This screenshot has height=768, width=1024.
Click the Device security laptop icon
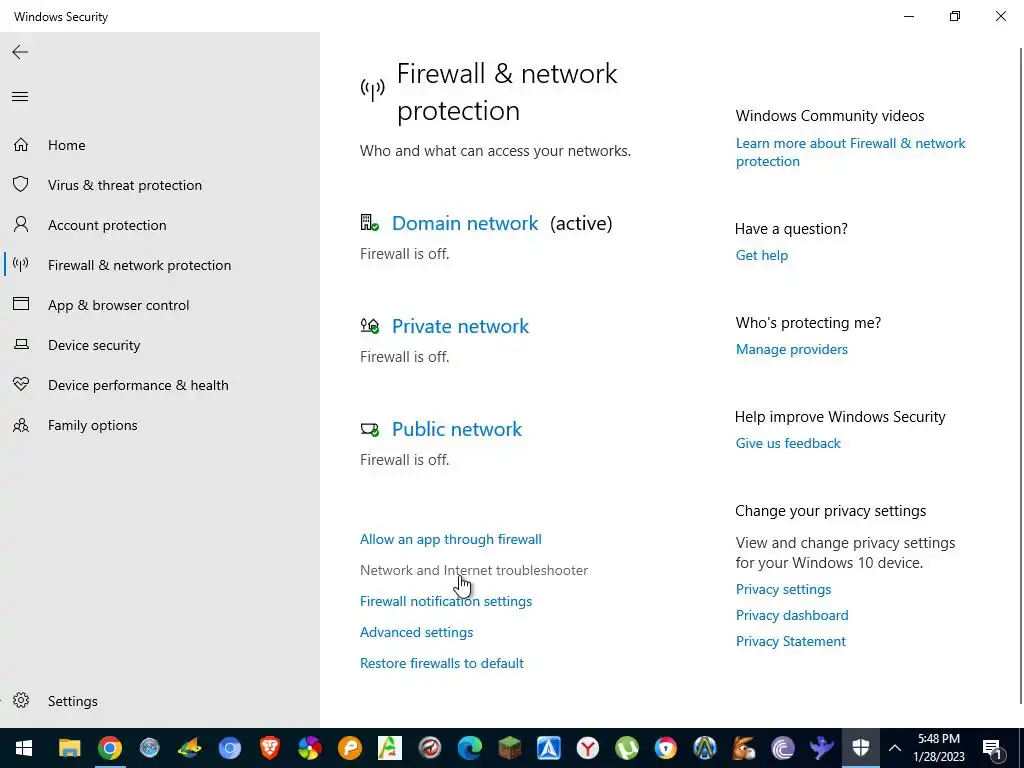[x=21, y=345]
